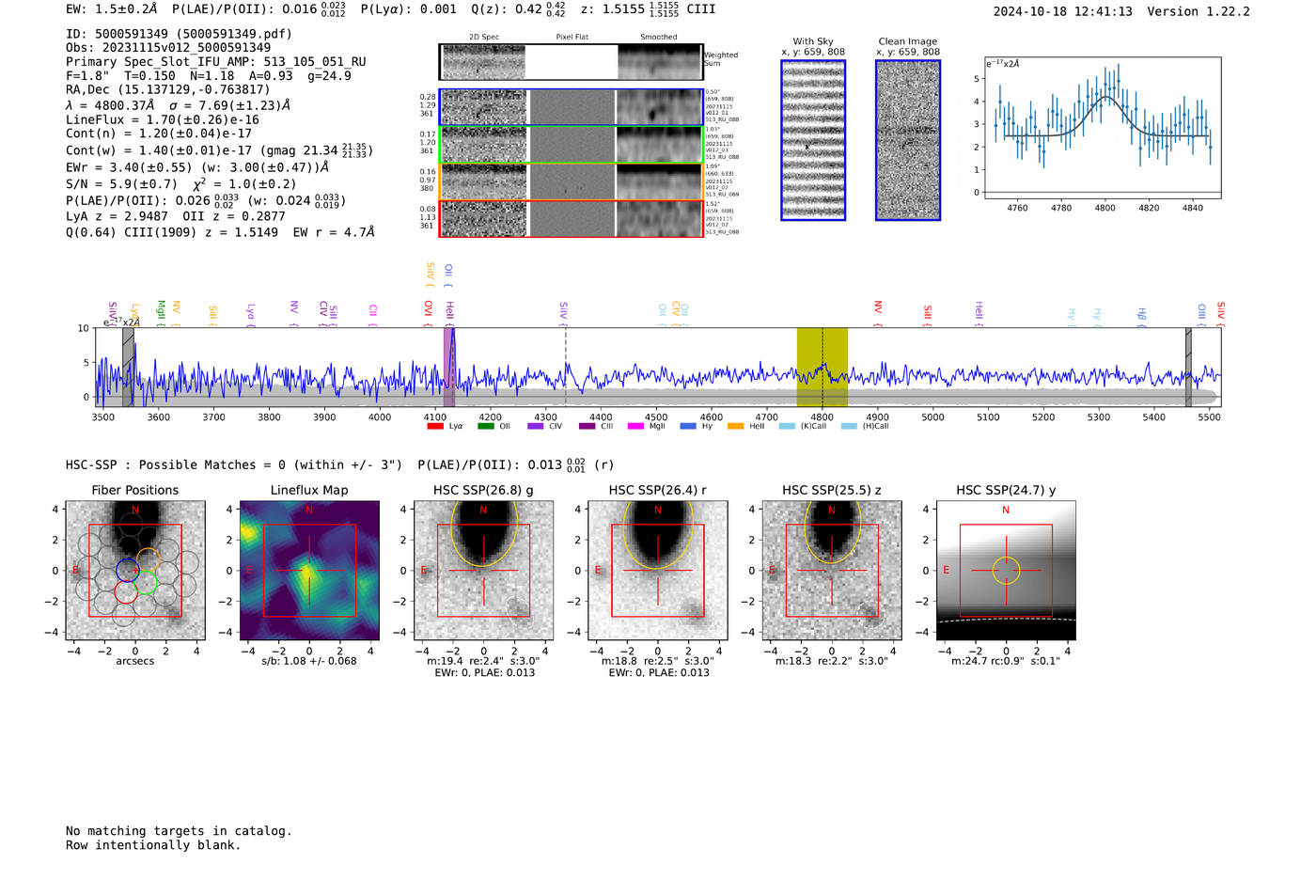Click the blue OIII label near 5490Å
This screenshot has width=1316, height=896.
pyautogui.click(x=1202, y=314)
